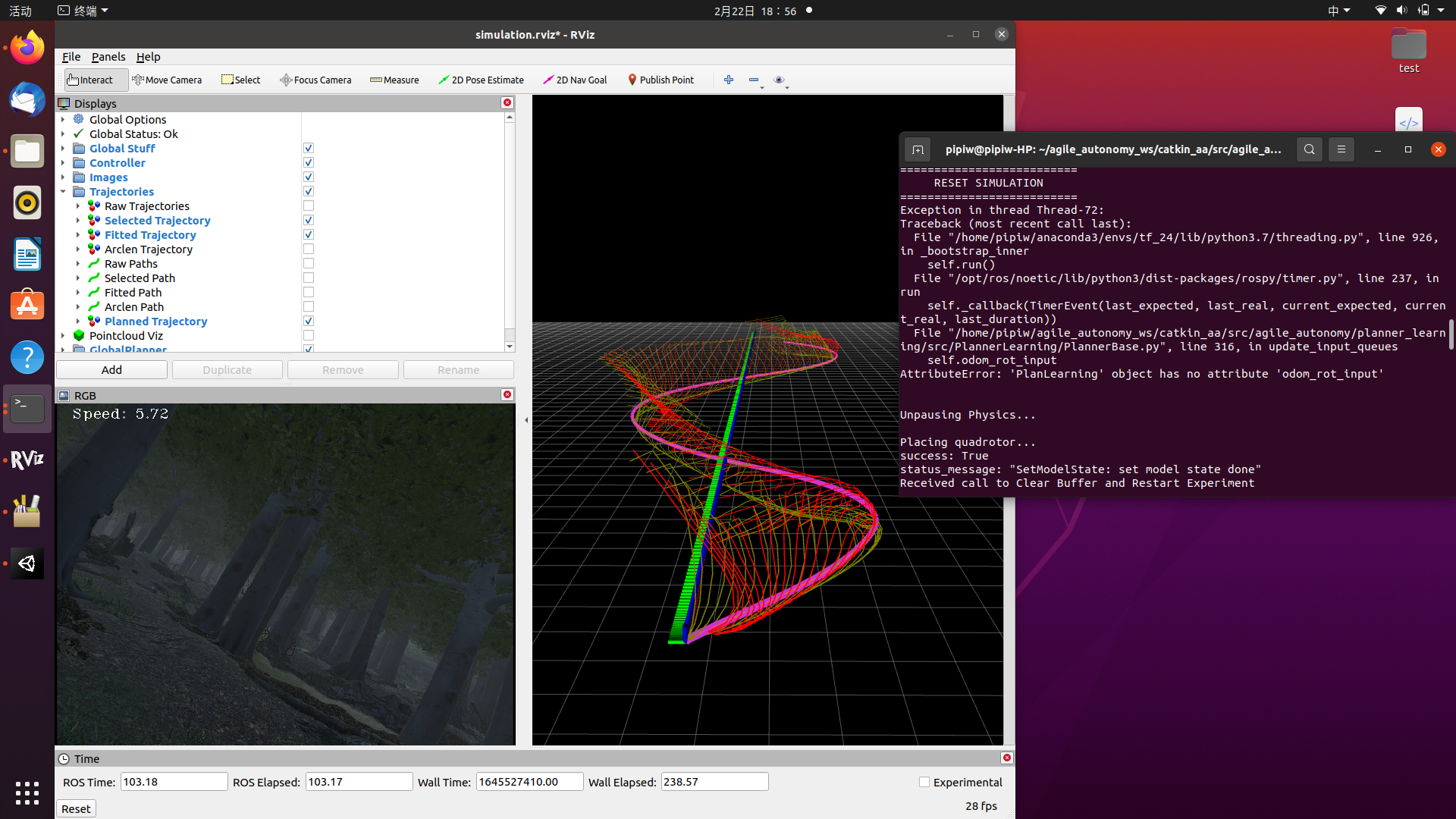Collapse the Trajectories folder
The height and width of the screenshot is (819, 1456).
[63, 192]
